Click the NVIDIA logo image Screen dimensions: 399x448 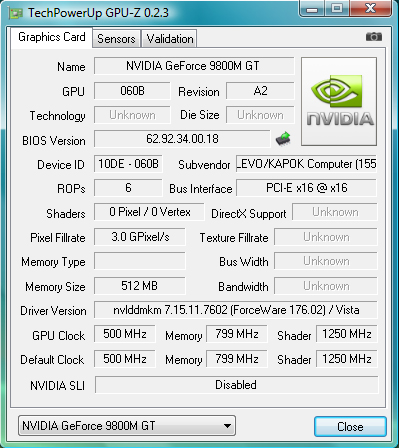tap(339, 101)
